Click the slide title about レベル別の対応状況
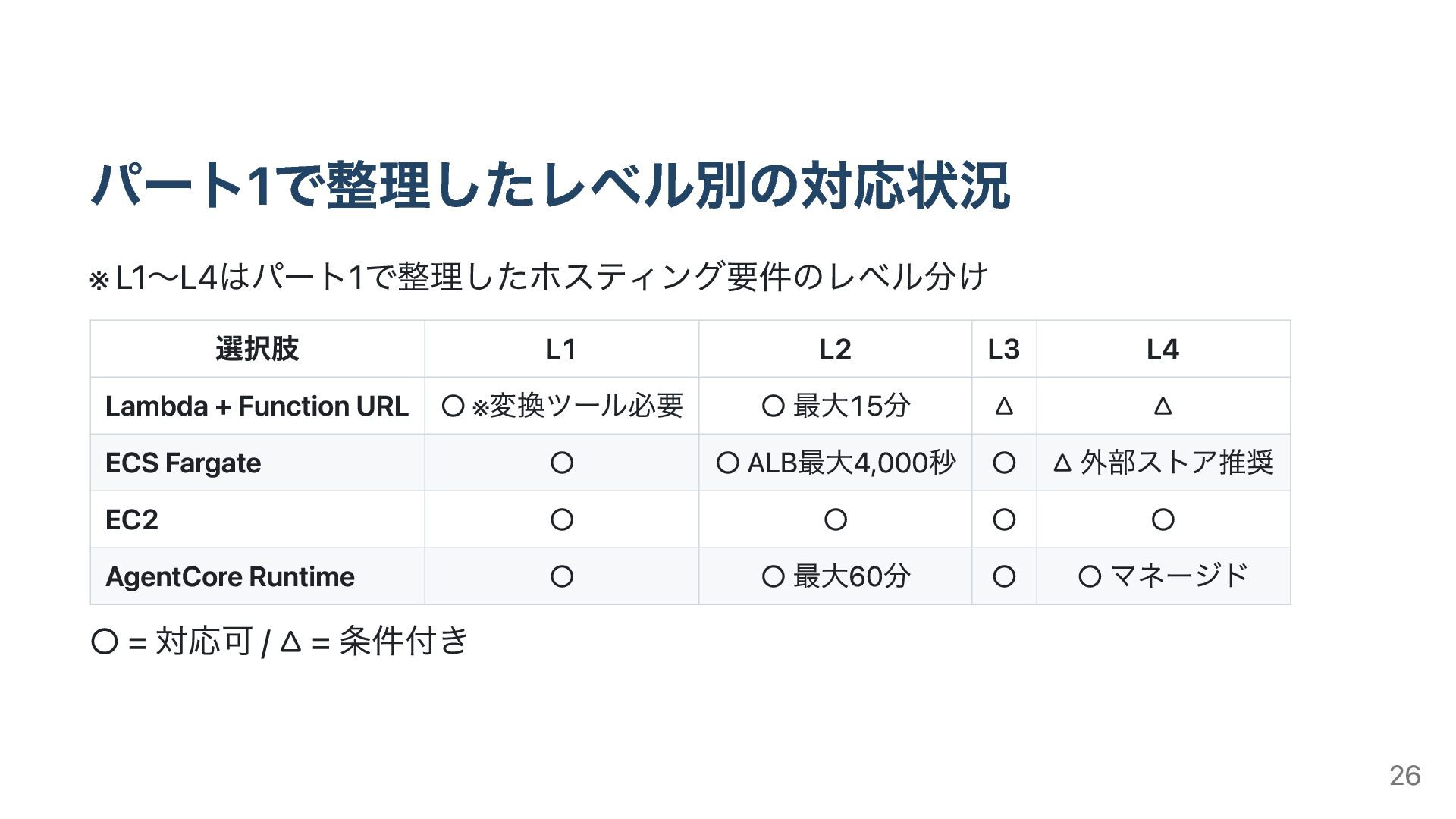The height and width of the screenshot is (819, 1456). tap(550, 185)
